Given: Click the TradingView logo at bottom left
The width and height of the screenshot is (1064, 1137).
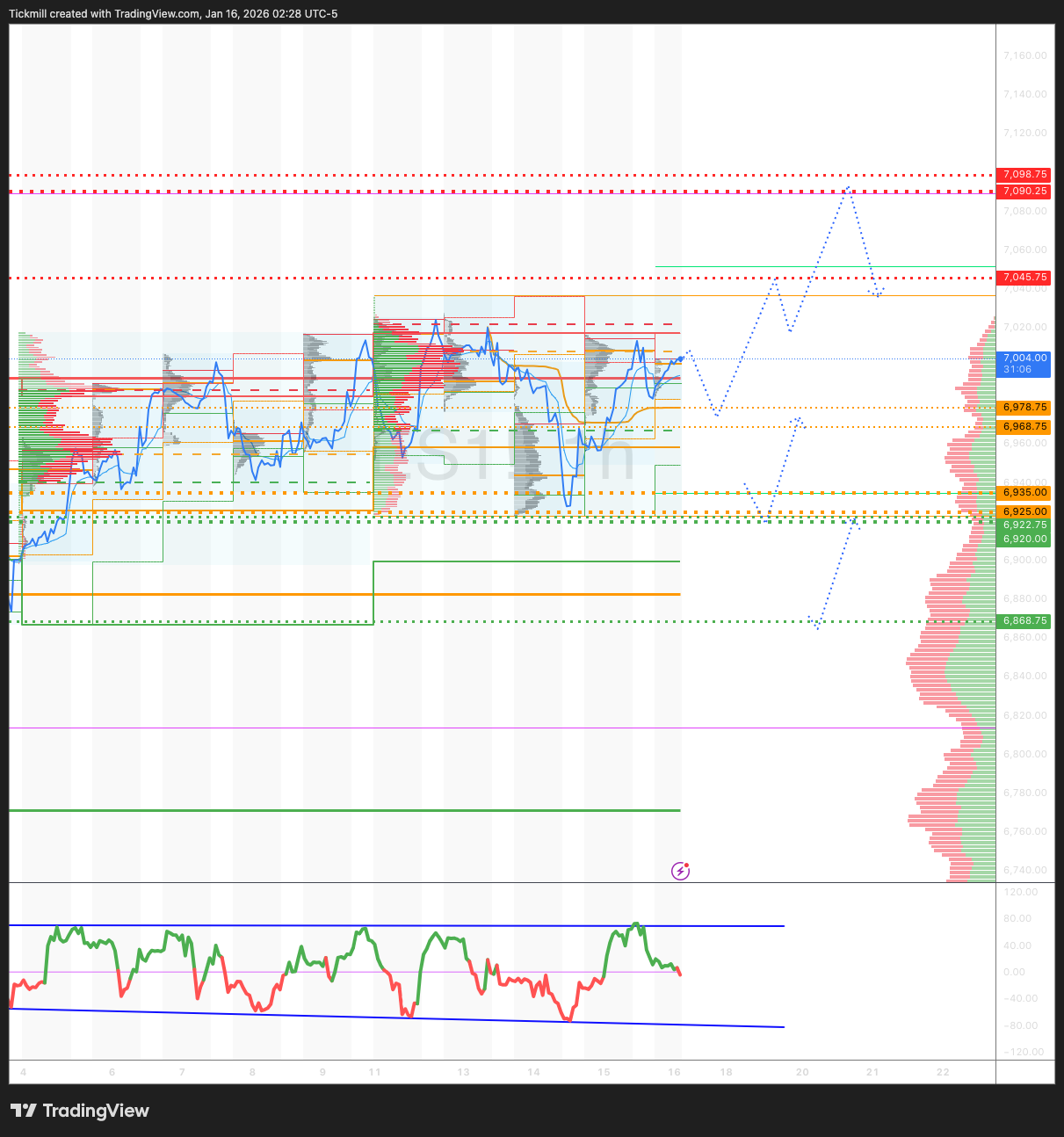Looking at the screenshot, I should coord(80,1111).
